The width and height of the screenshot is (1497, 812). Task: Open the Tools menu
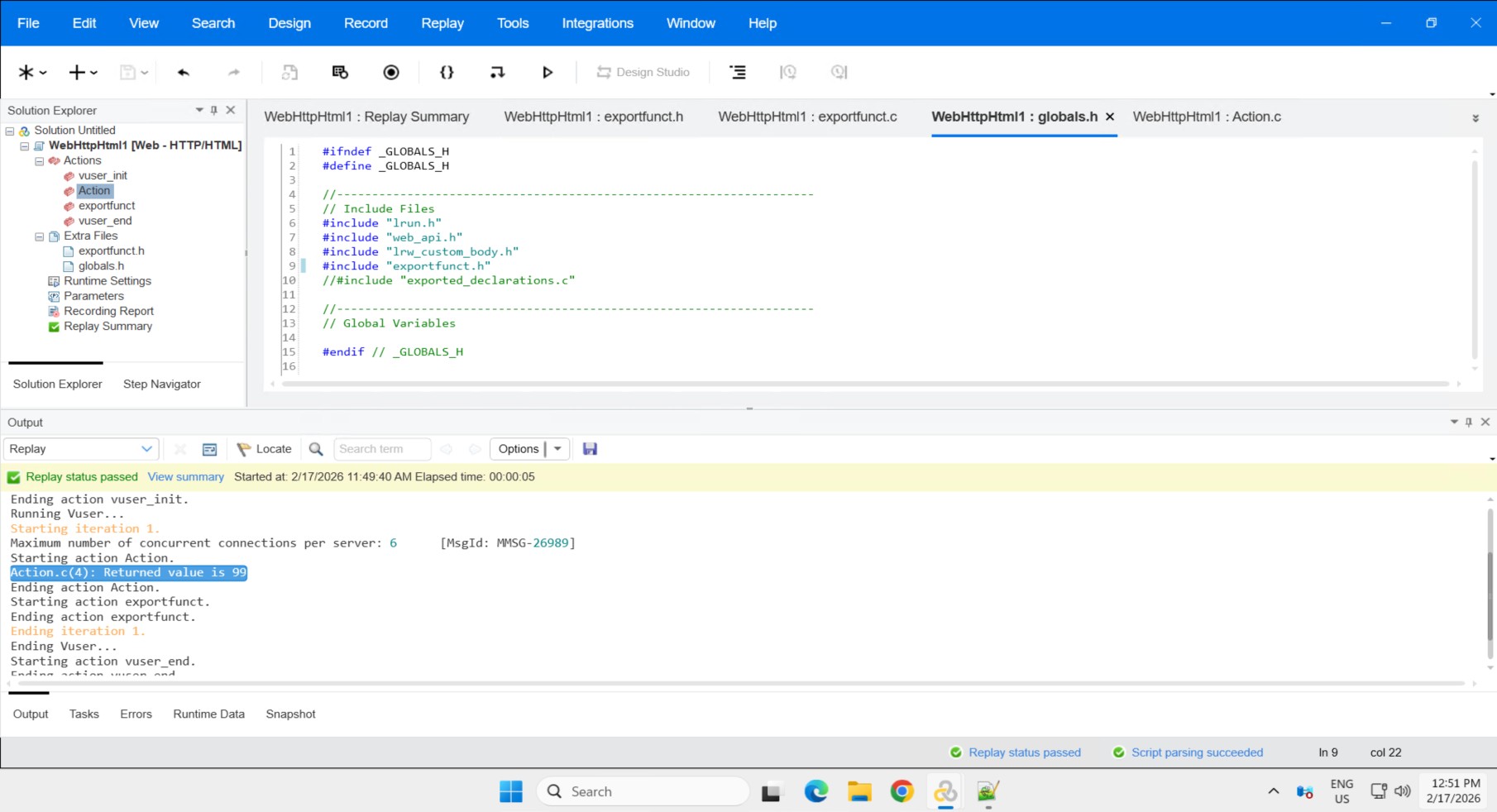pos(513,23)
